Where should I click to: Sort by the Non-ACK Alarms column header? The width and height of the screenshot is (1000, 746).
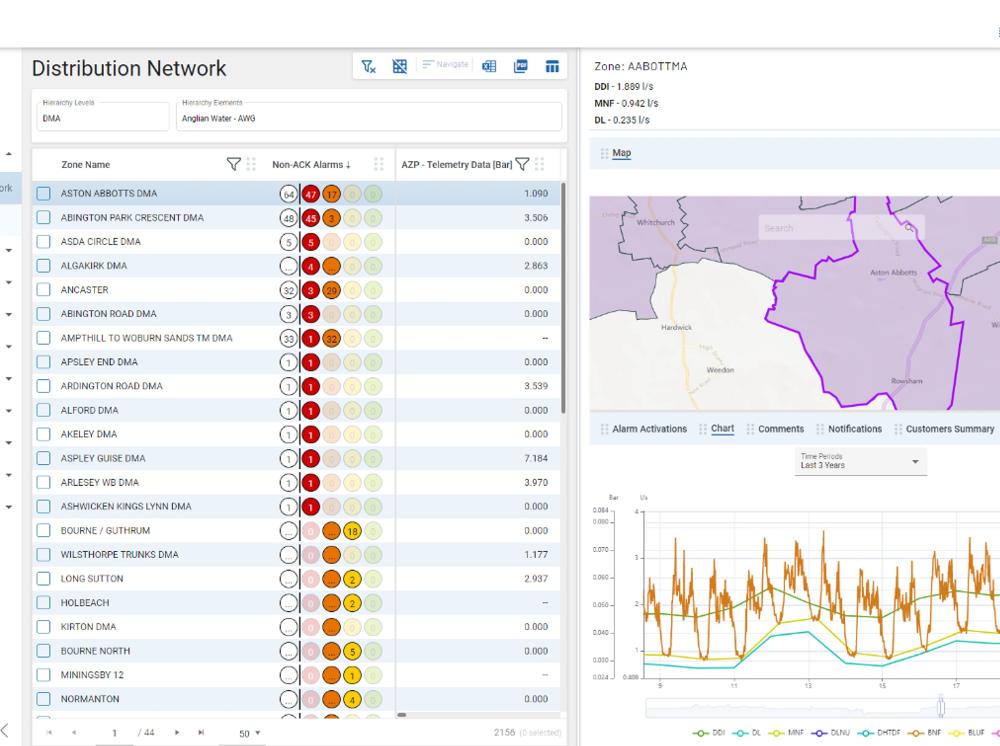pos(311,165)
